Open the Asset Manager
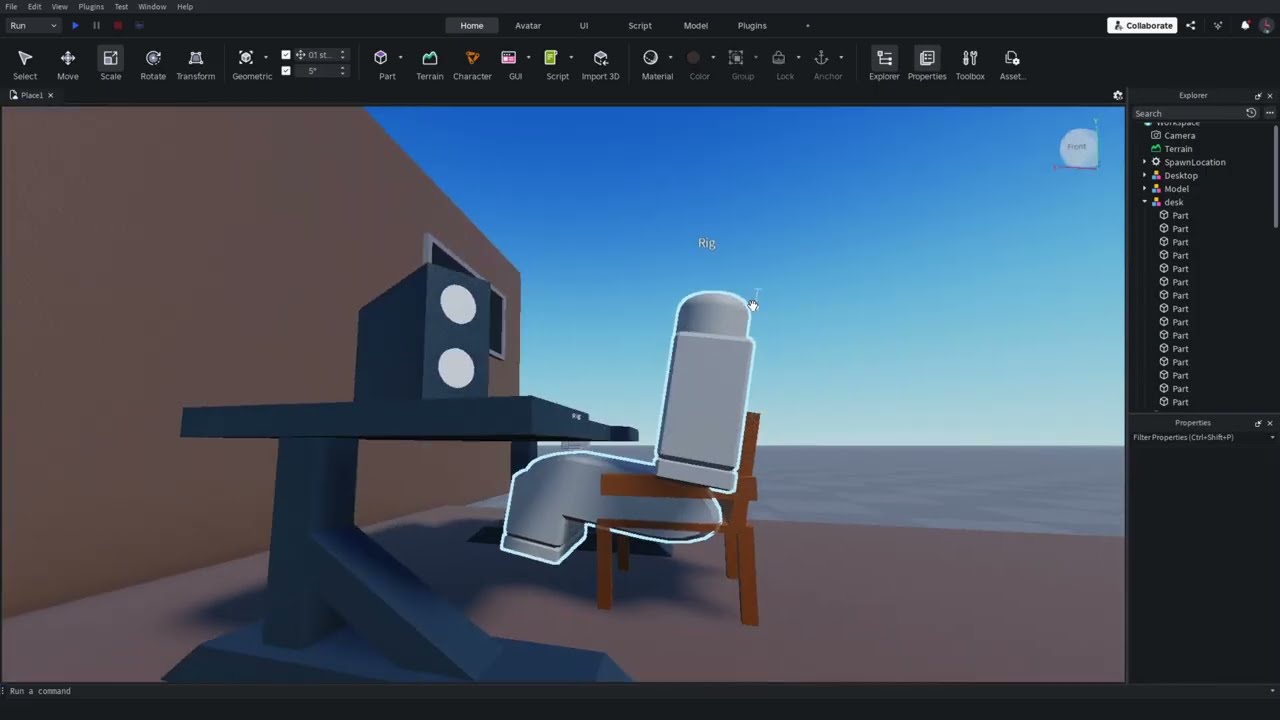Image resolution: width=1280 pixels, height=720 pixels. tap(1012, 65)
